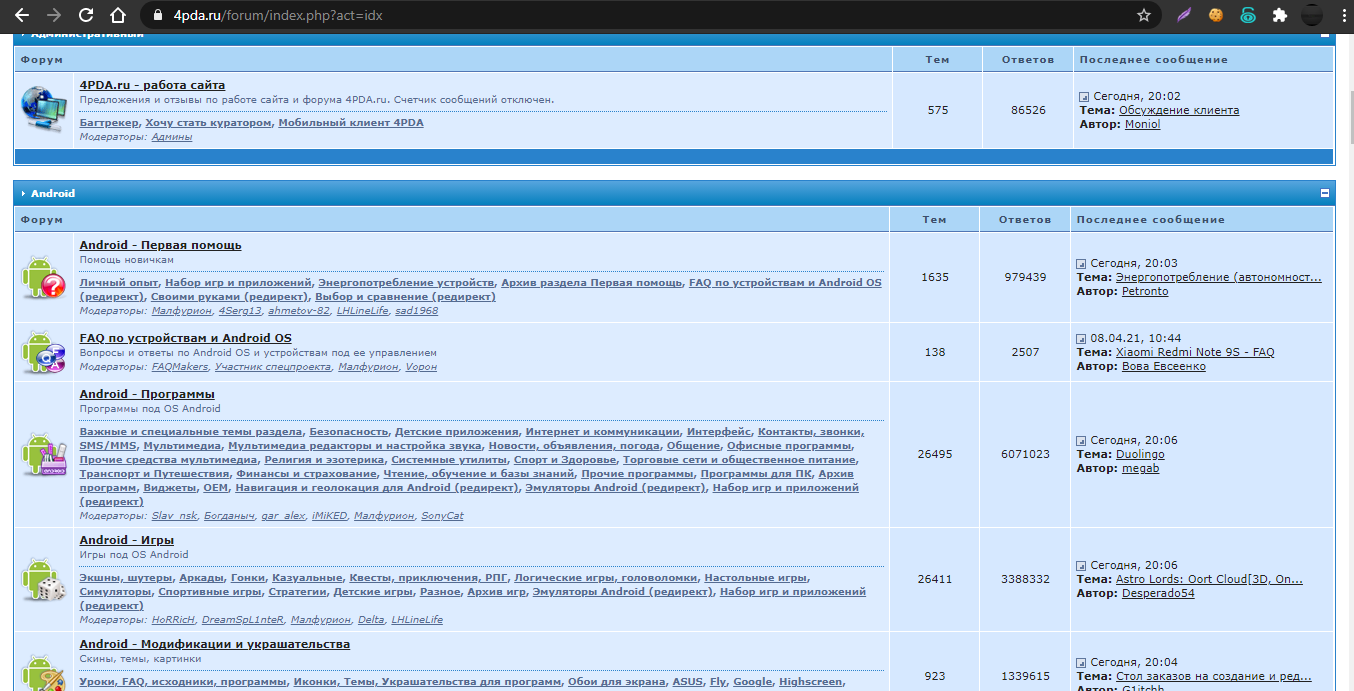Go to last post icon for Стол заказов
The width and height of the screenshot is (1354, 691).
click(x=1081, y=662)
